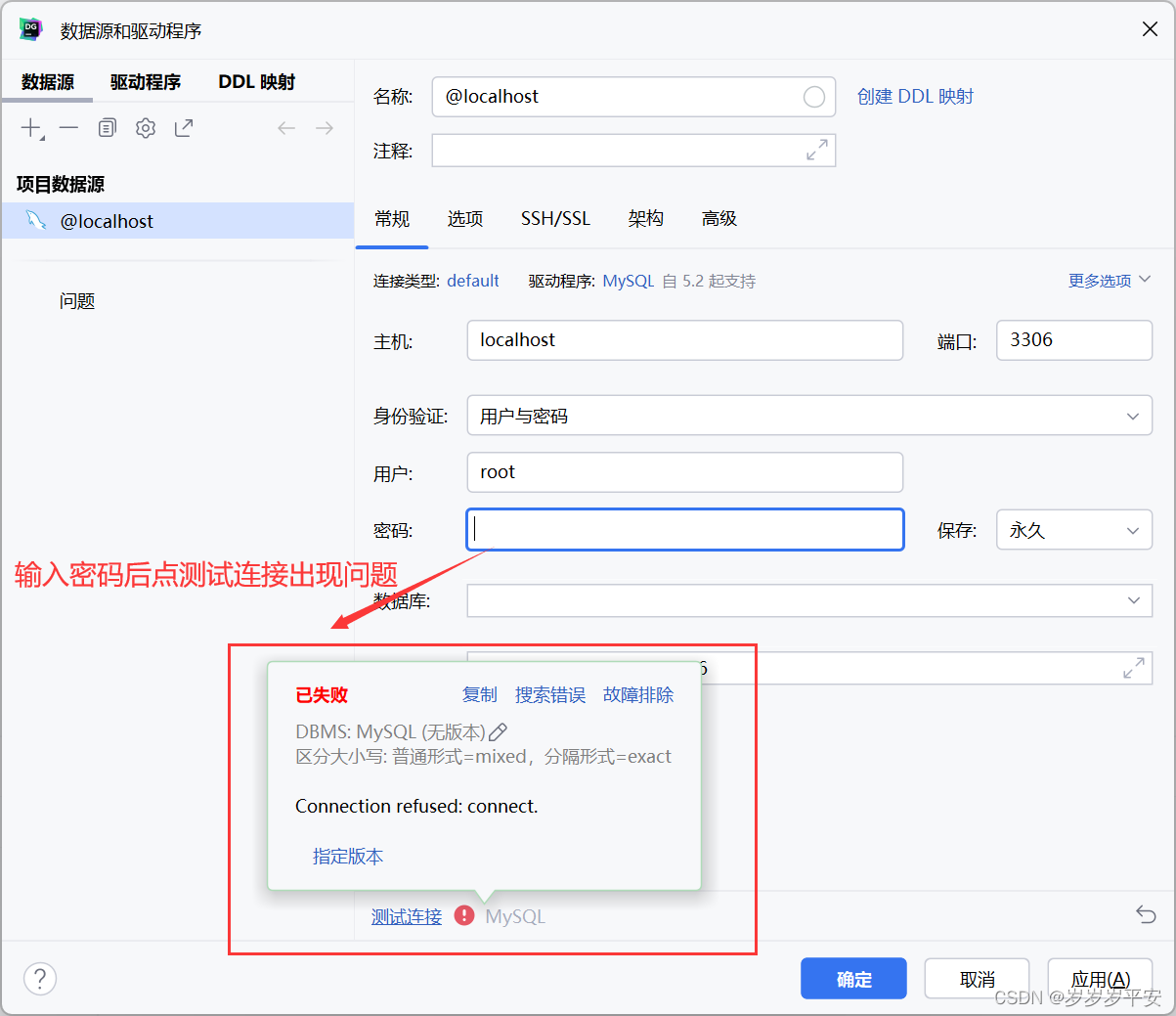The height and width of the screenshot is (1016, 1176).
Task: Click the 确定 button
Action: point(853,979)
